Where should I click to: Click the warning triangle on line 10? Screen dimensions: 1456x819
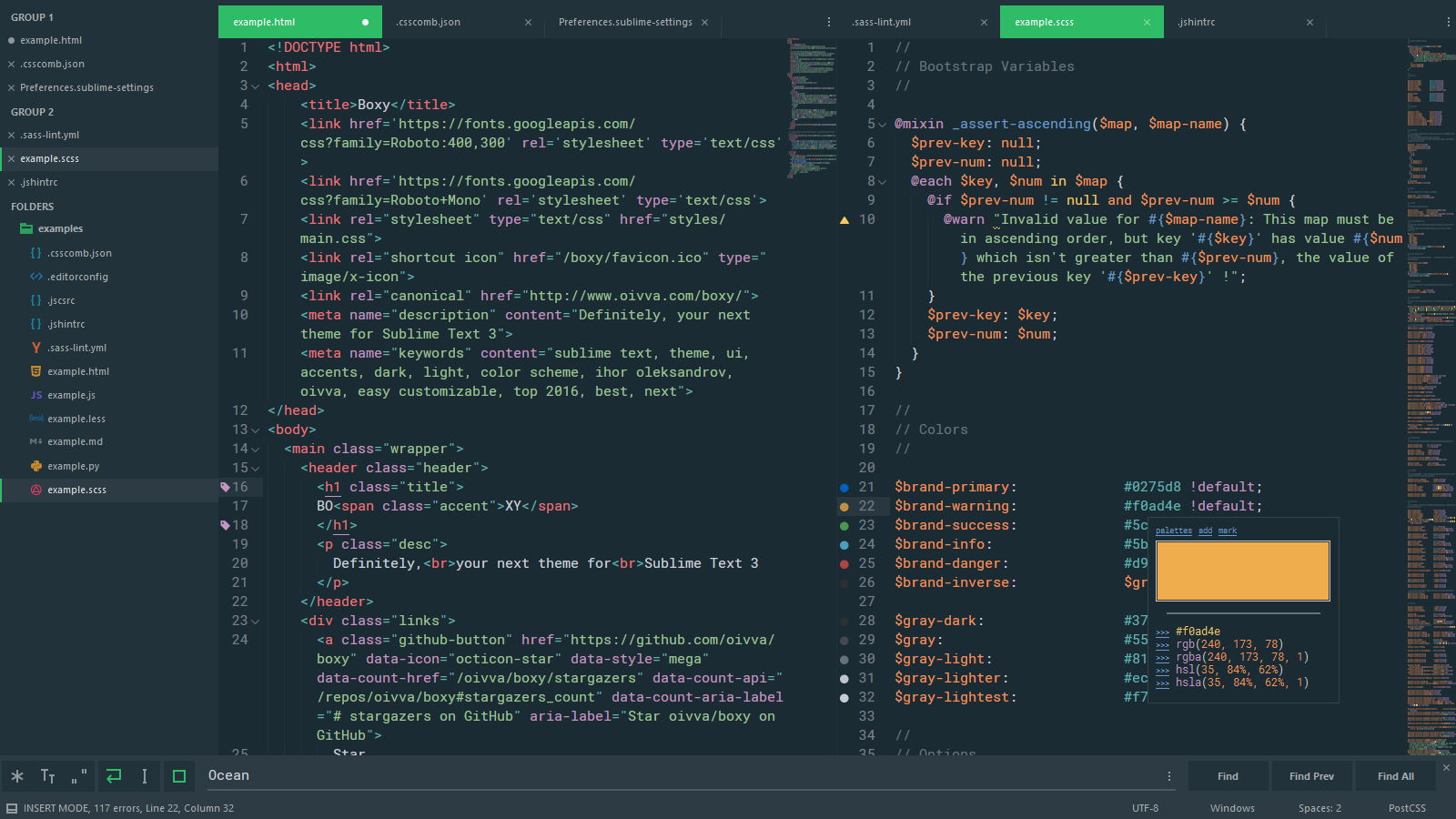pos(844,220)
